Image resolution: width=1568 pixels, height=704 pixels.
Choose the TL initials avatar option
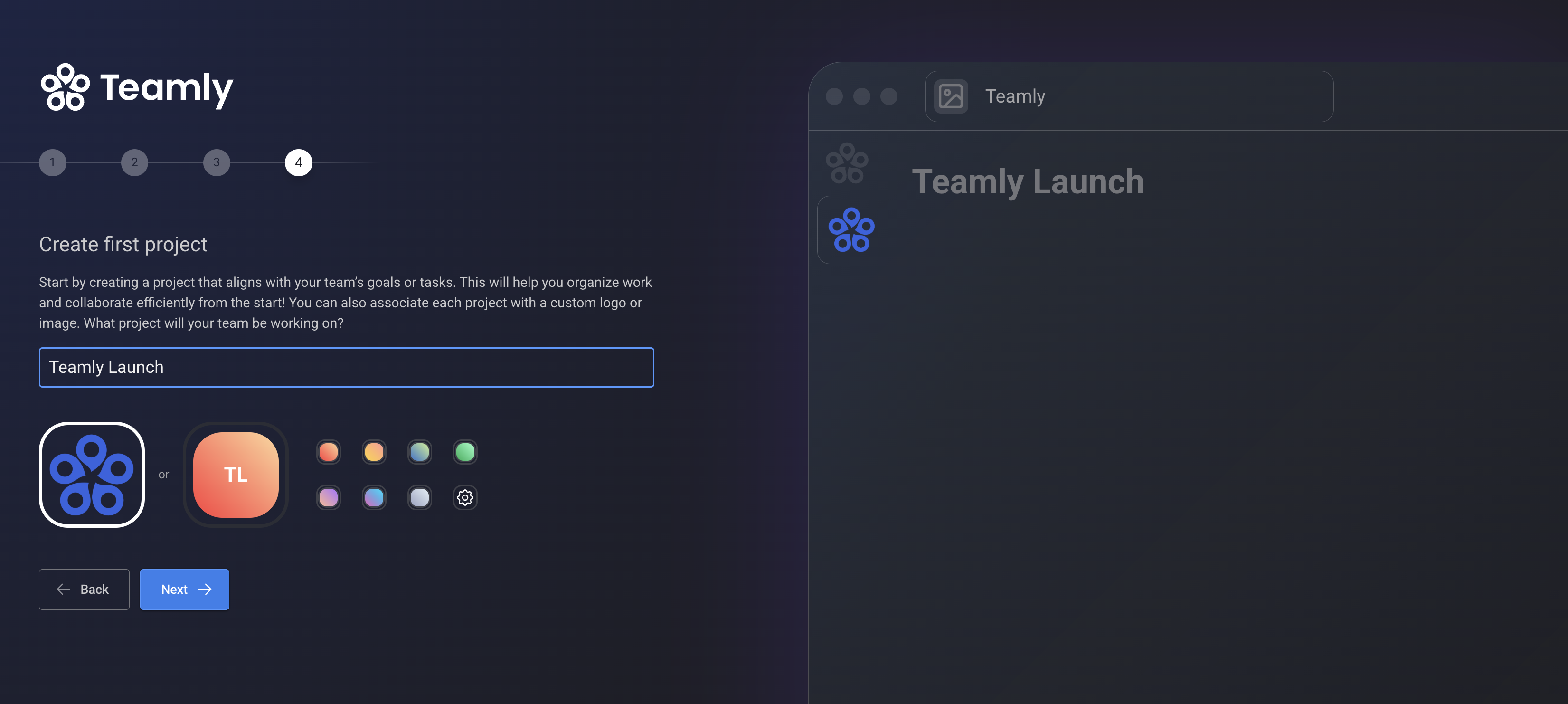point(236,475)
